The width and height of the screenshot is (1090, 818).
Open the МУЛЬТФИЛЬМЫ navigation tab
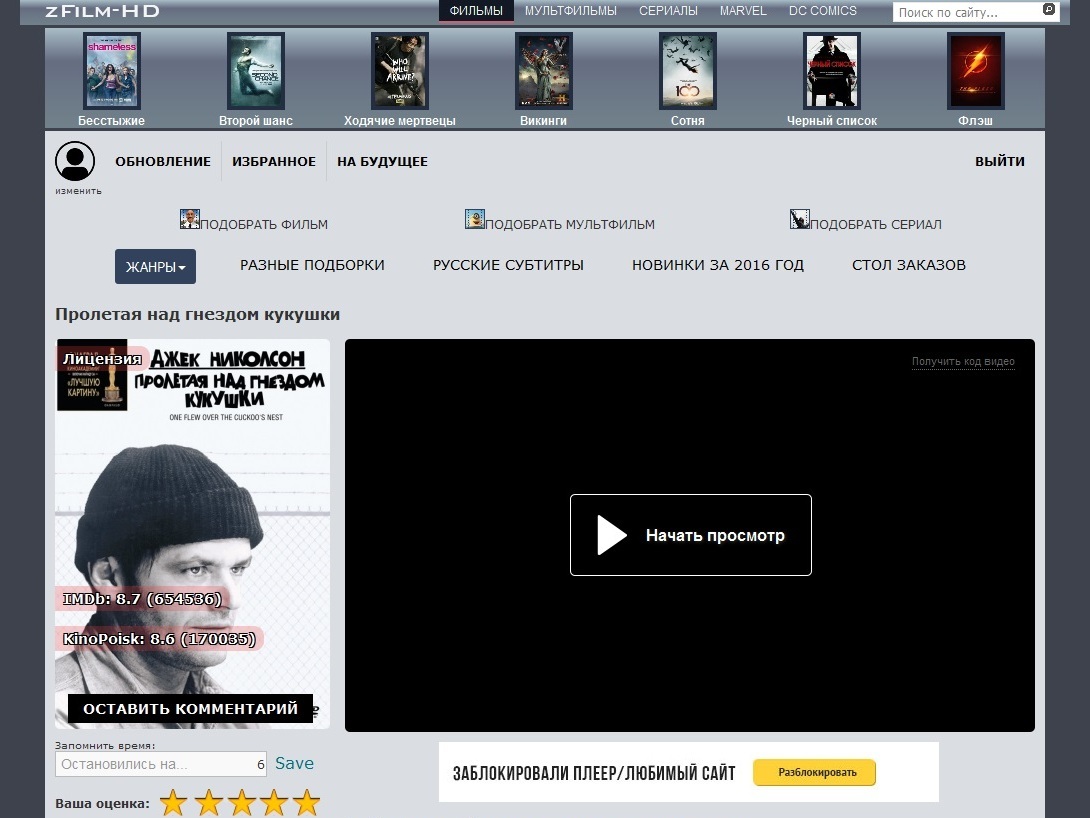571,11
